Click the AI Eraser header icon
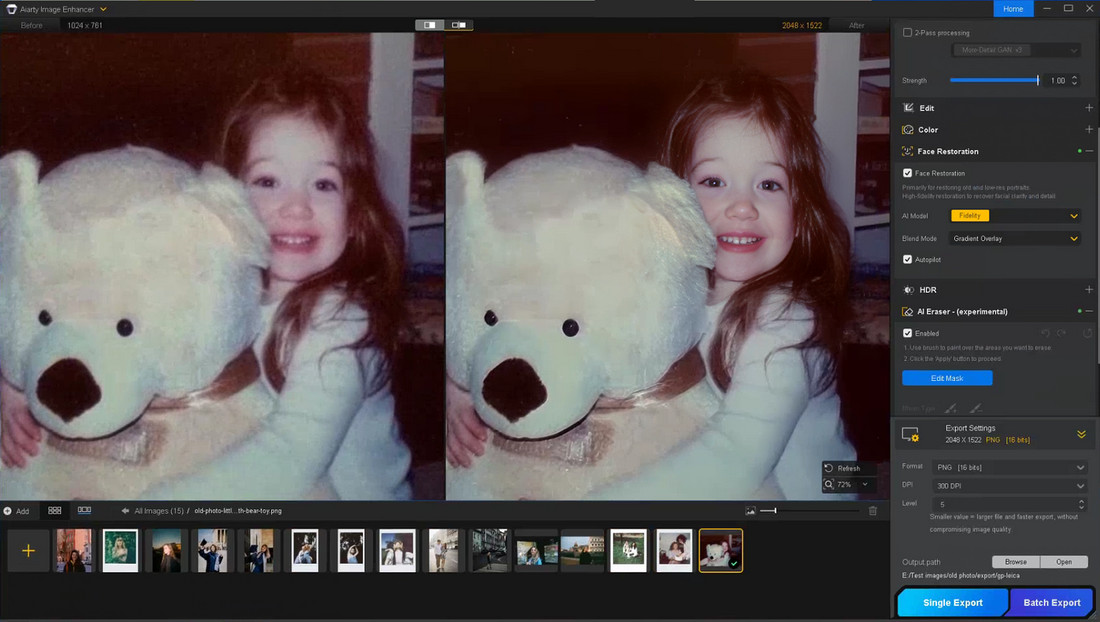The height and width of the screenshot is (622, 1100). 908,311
